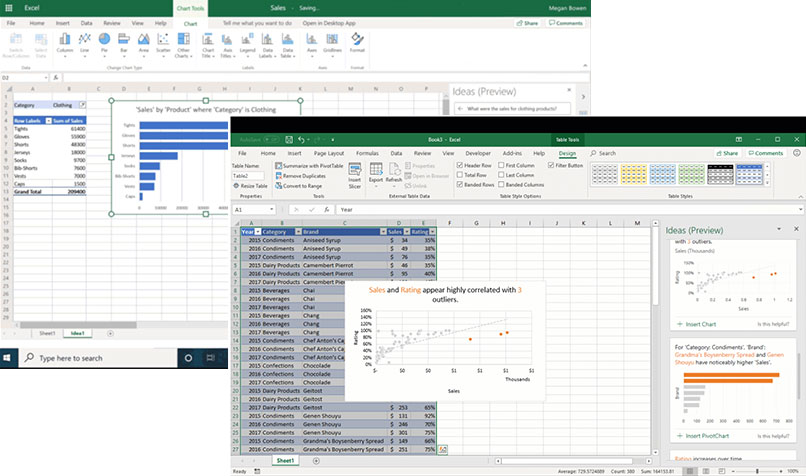Image resolution: width=806 pixels, height=476 pixels.
Task: Open the Gridlines options
Action: pos(333,43)
